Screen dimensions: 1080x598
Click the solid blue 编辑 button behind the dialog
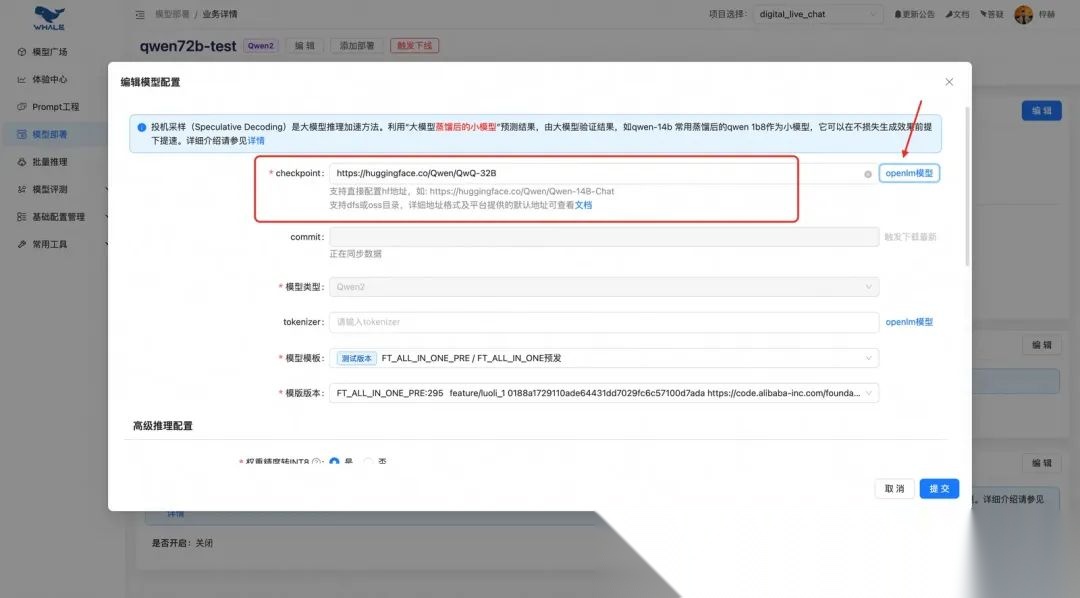[x=1041, y=111]
